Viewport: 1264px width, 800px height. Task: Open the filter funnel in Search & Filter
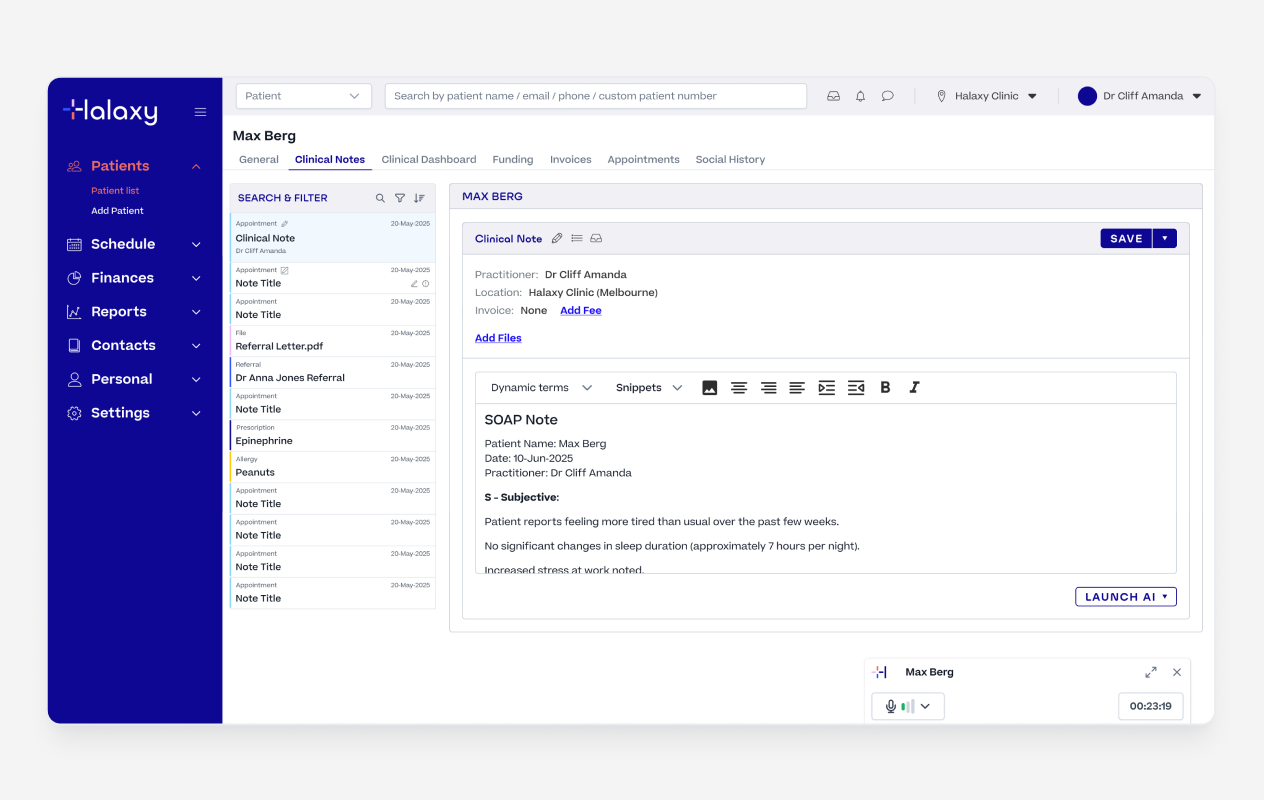(400, 198)
